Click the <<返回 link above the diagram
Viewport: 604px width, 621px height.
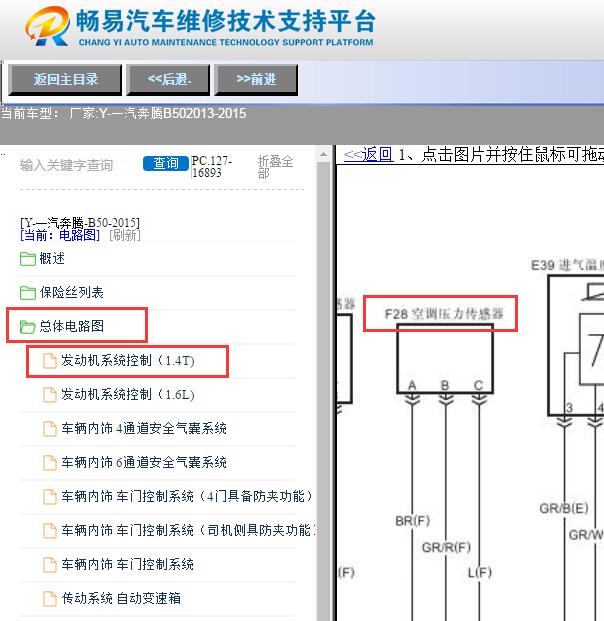click(368, 154)
